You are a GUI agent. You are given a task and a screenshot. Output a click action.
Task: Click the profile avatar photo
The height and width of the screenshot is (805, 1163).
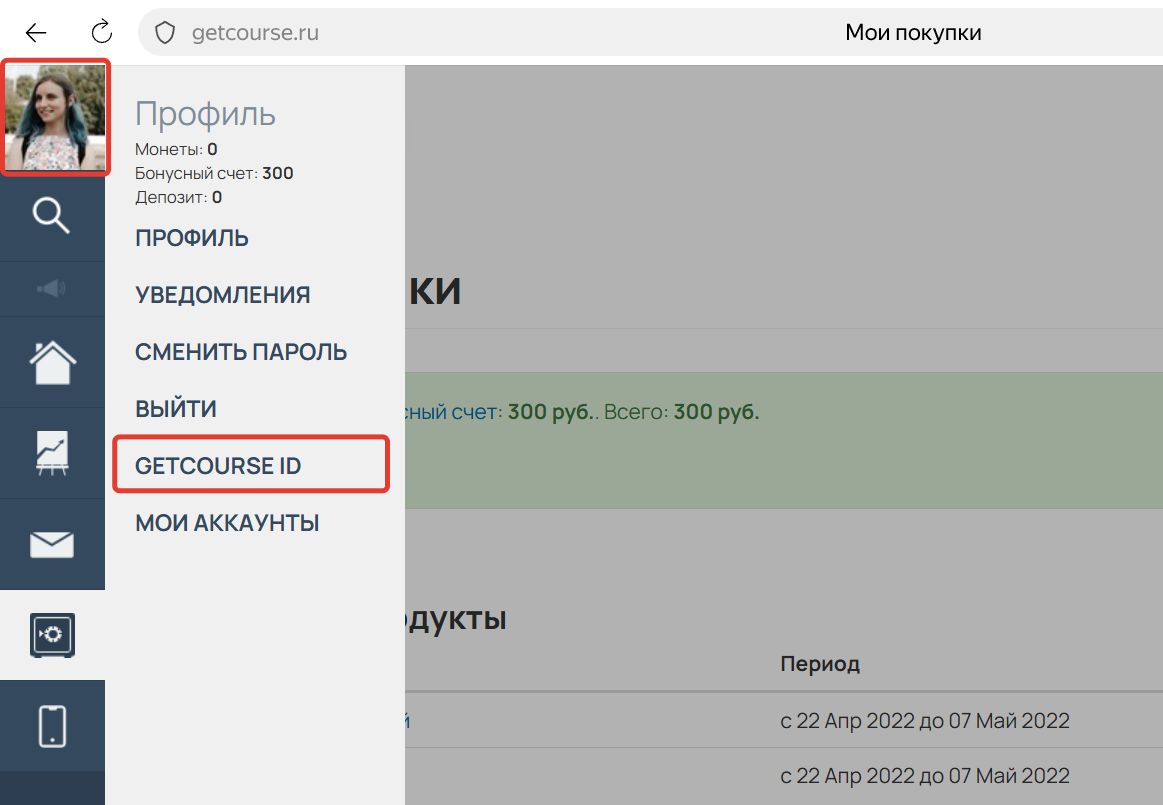pos(55,117)
